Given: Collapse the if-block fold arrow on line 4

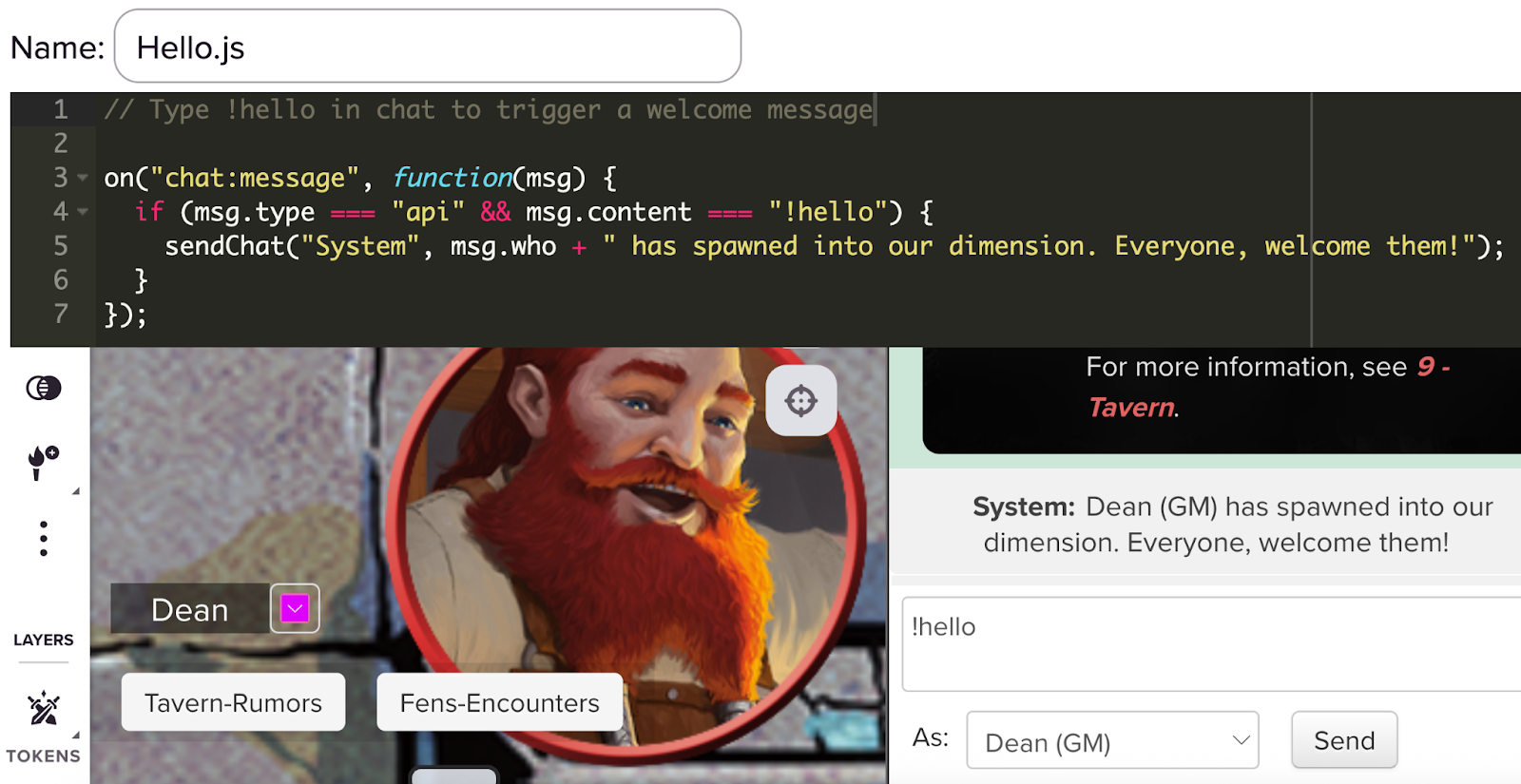Looking at the screenshot, I should 83,213.
